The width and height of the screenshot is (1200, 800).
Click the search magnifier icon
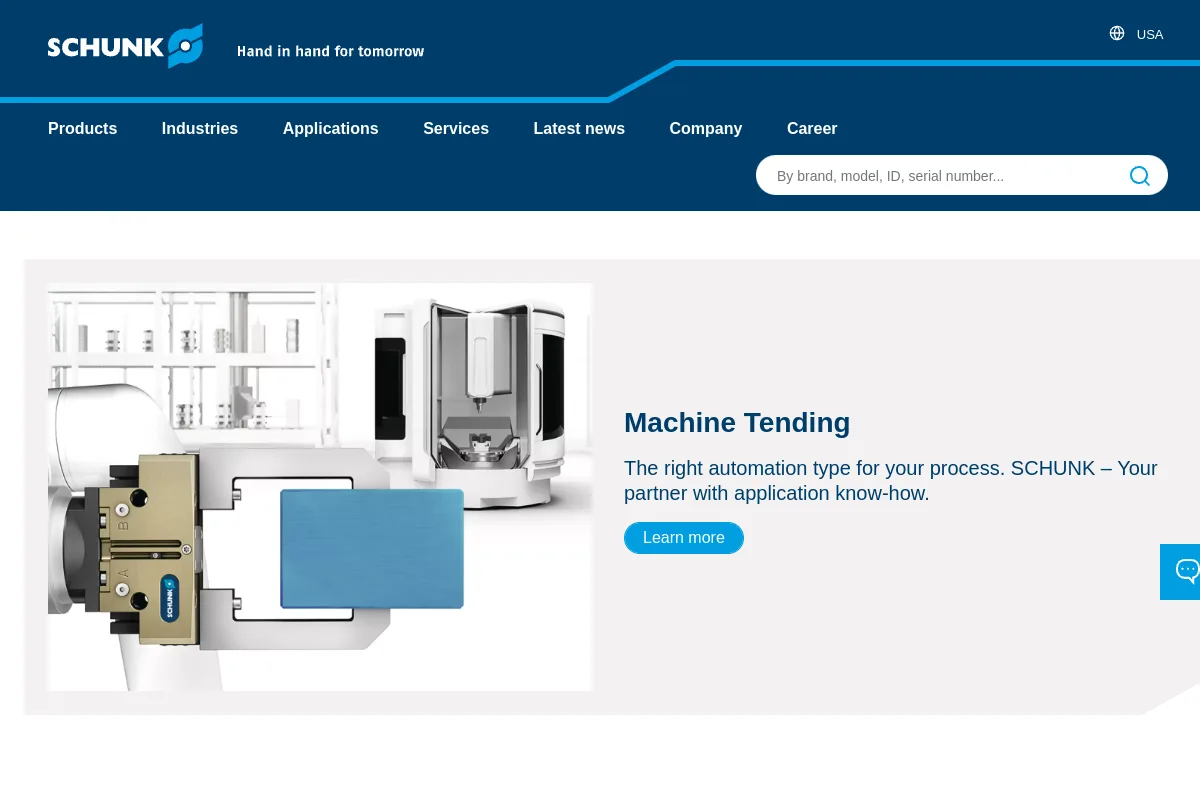1140,176
